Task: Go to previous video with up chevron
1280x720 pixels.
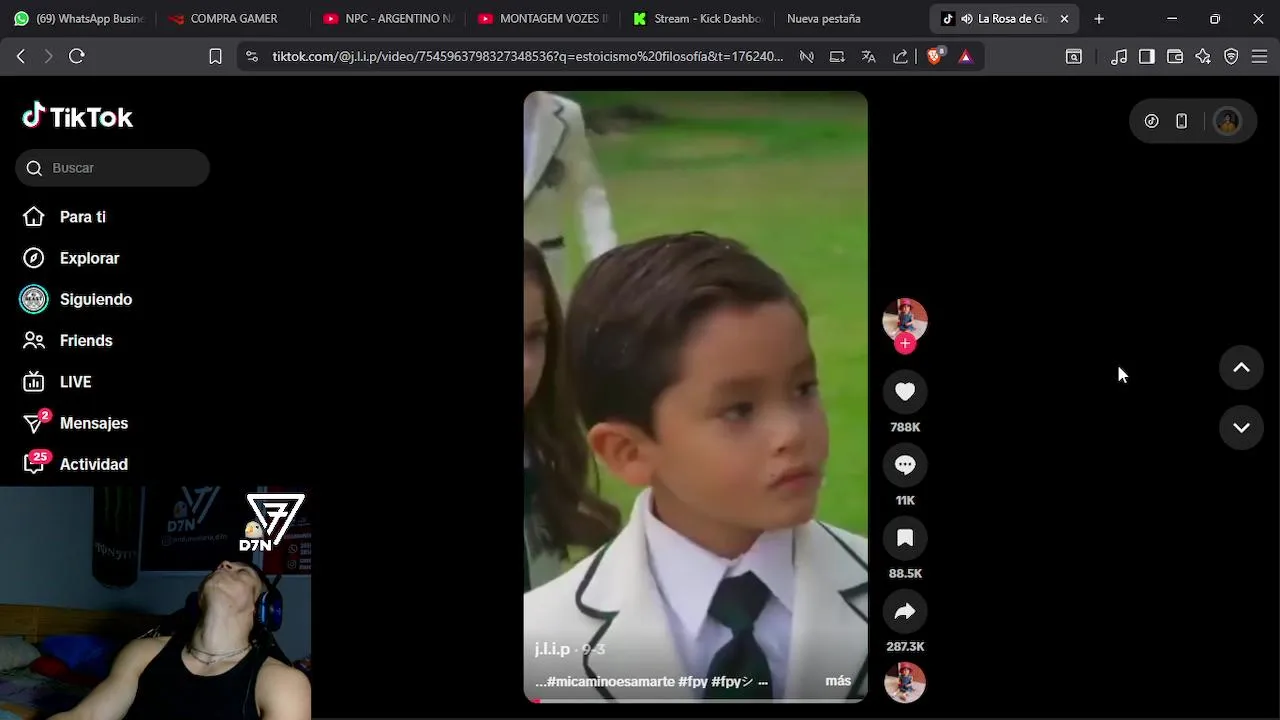Action: click(x=1241, y=368)
